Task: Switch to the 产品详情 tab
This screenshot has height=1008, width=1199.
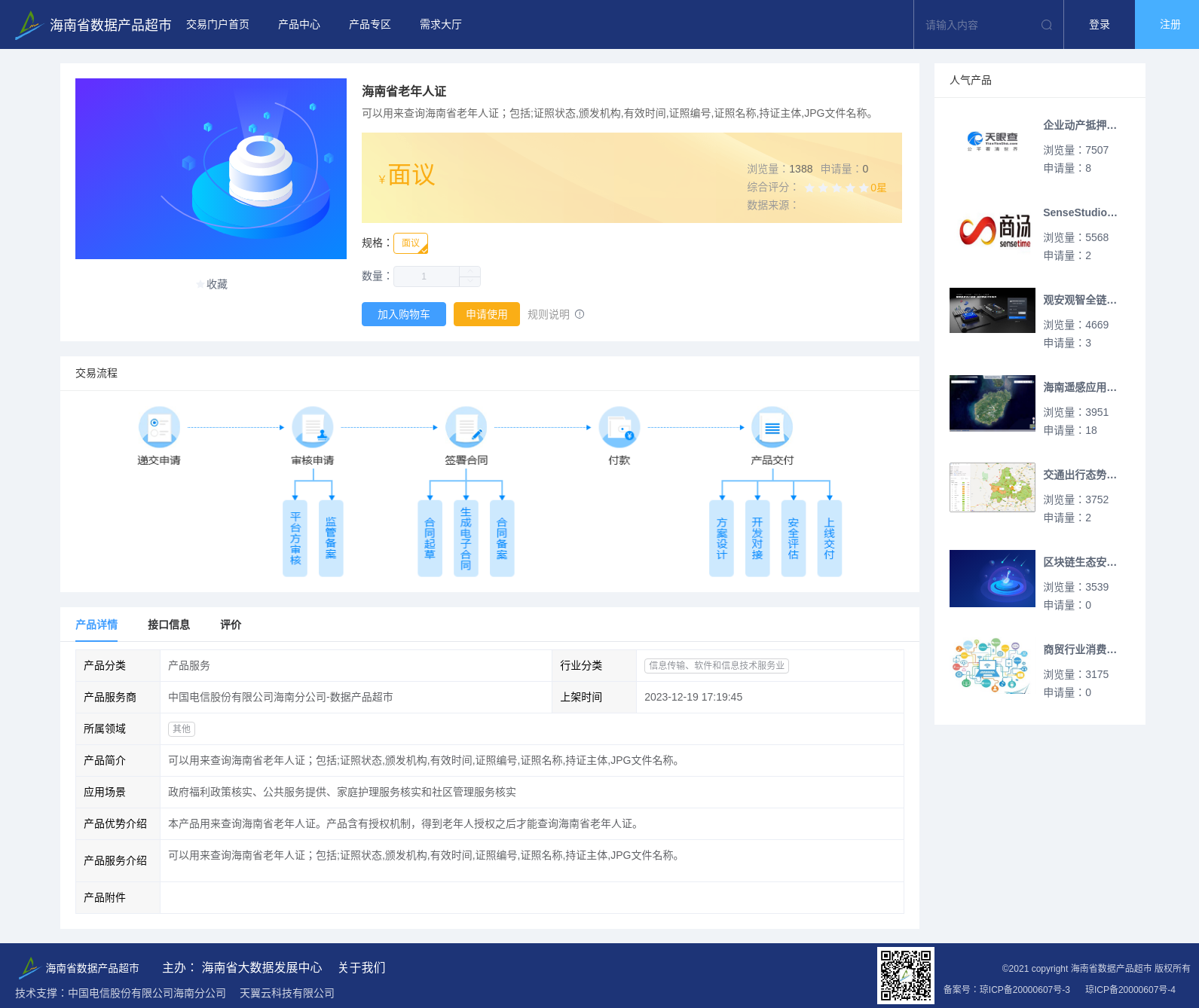Action: pyautogui.click(x=96, y=625)
